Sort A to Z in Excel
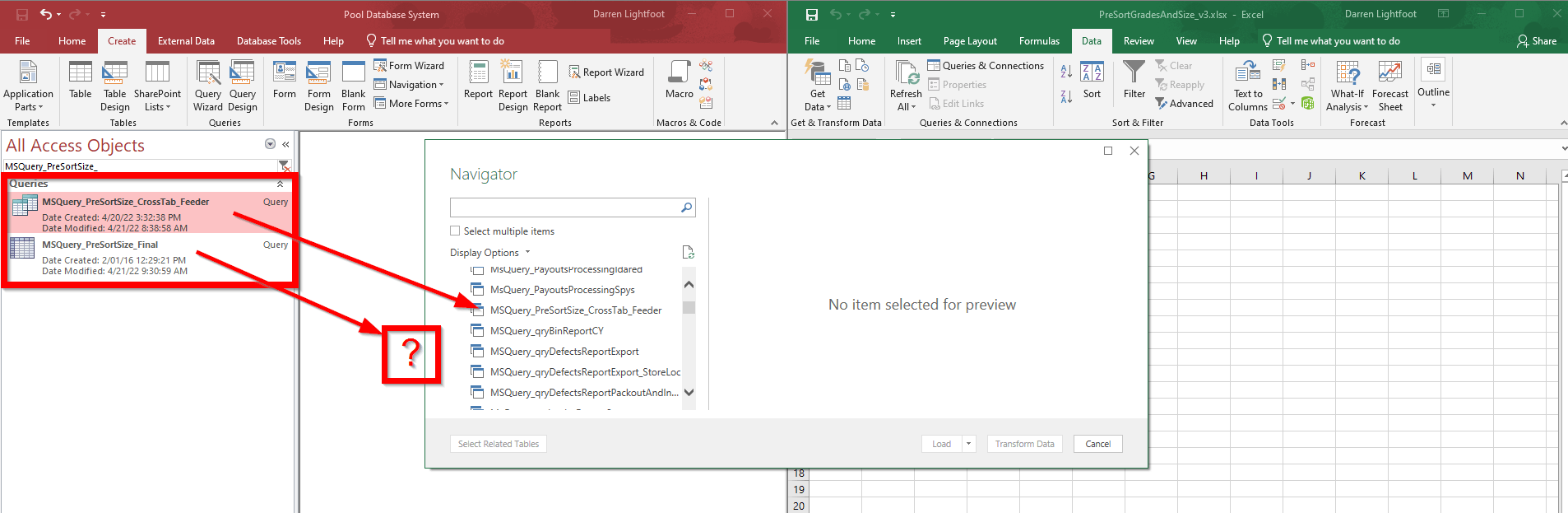Viewport: 1568px width, 513px height. [x=1066, y=72]
